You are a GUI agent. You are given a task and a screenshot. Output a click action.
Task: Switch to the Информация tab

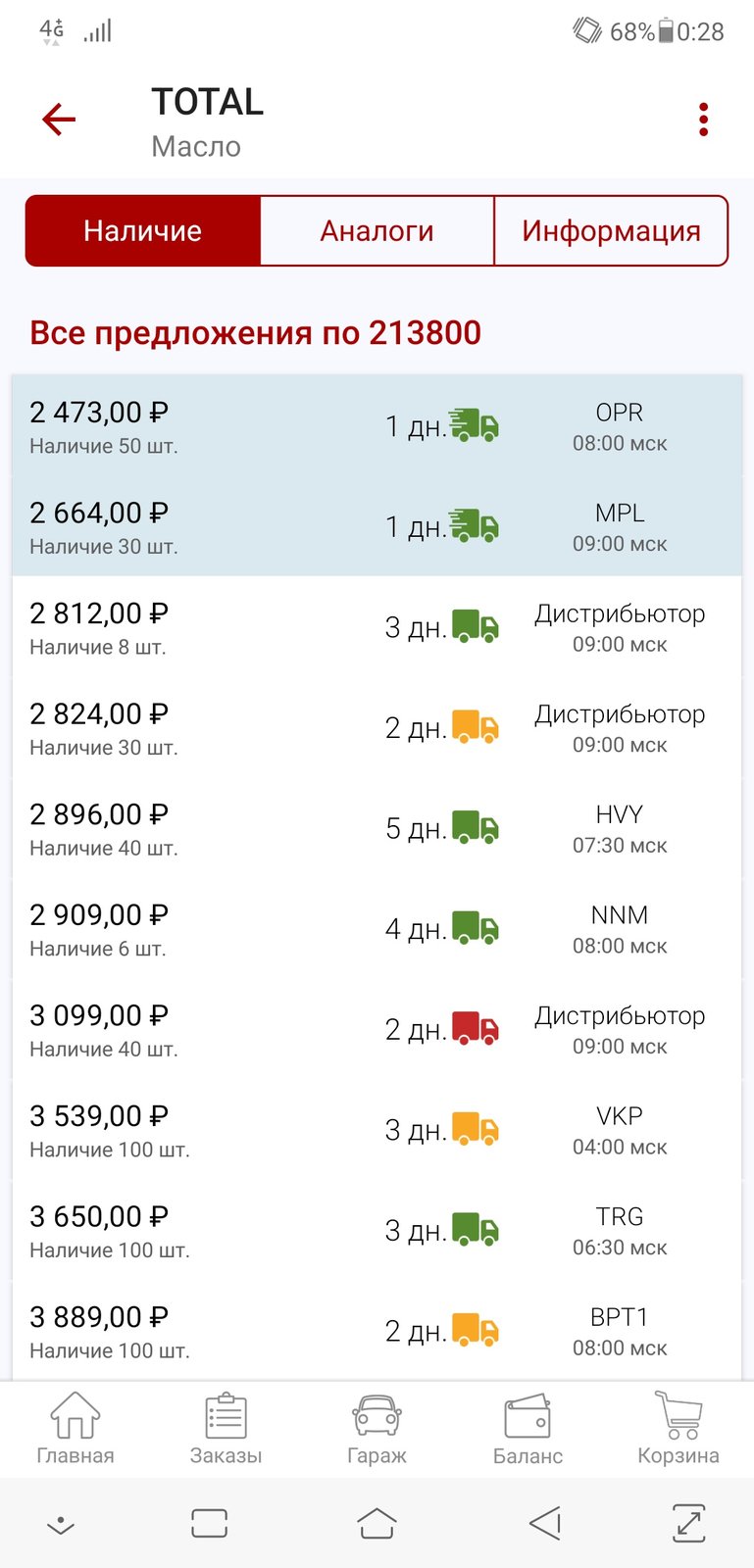coord(611,230)
